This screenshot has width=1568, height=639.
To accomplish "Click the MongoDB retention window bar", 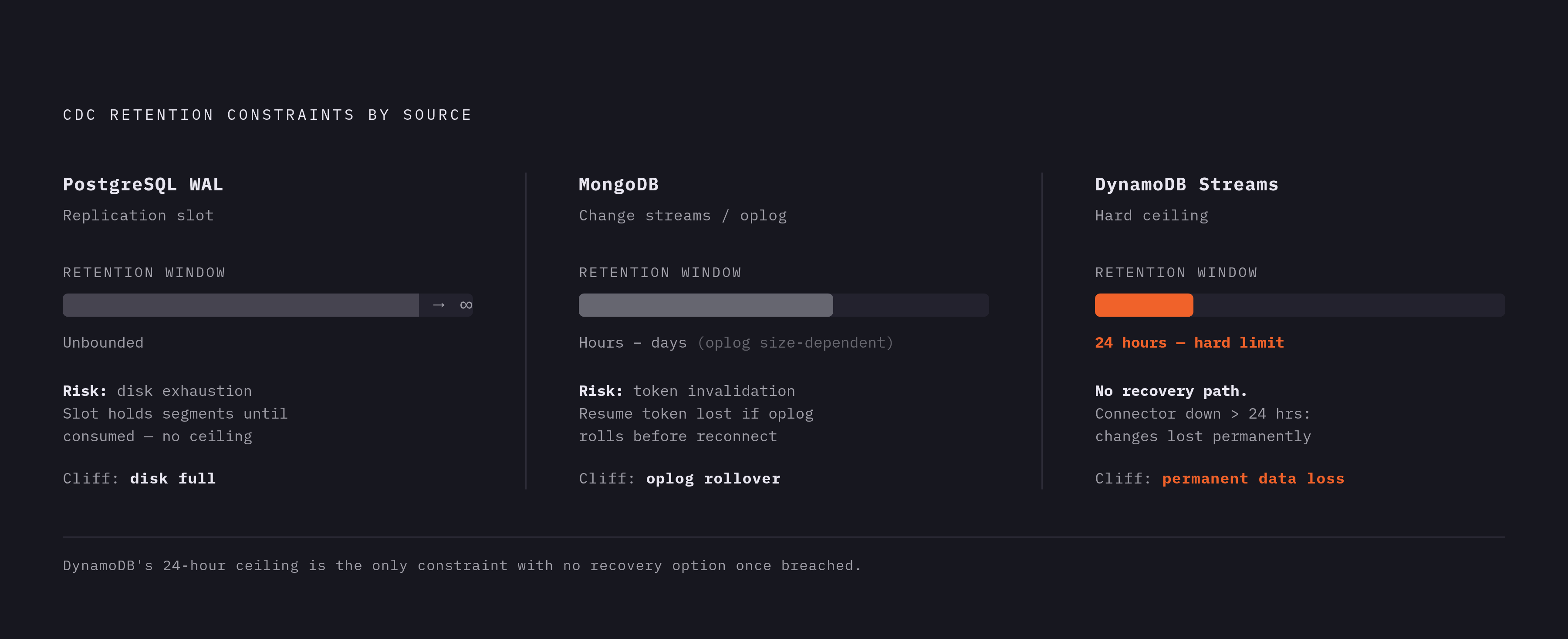I will 784,305.
